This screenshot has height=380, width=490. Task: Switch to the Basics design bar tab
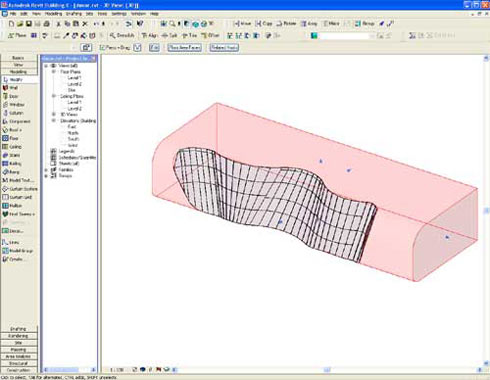tap(18, 58)
